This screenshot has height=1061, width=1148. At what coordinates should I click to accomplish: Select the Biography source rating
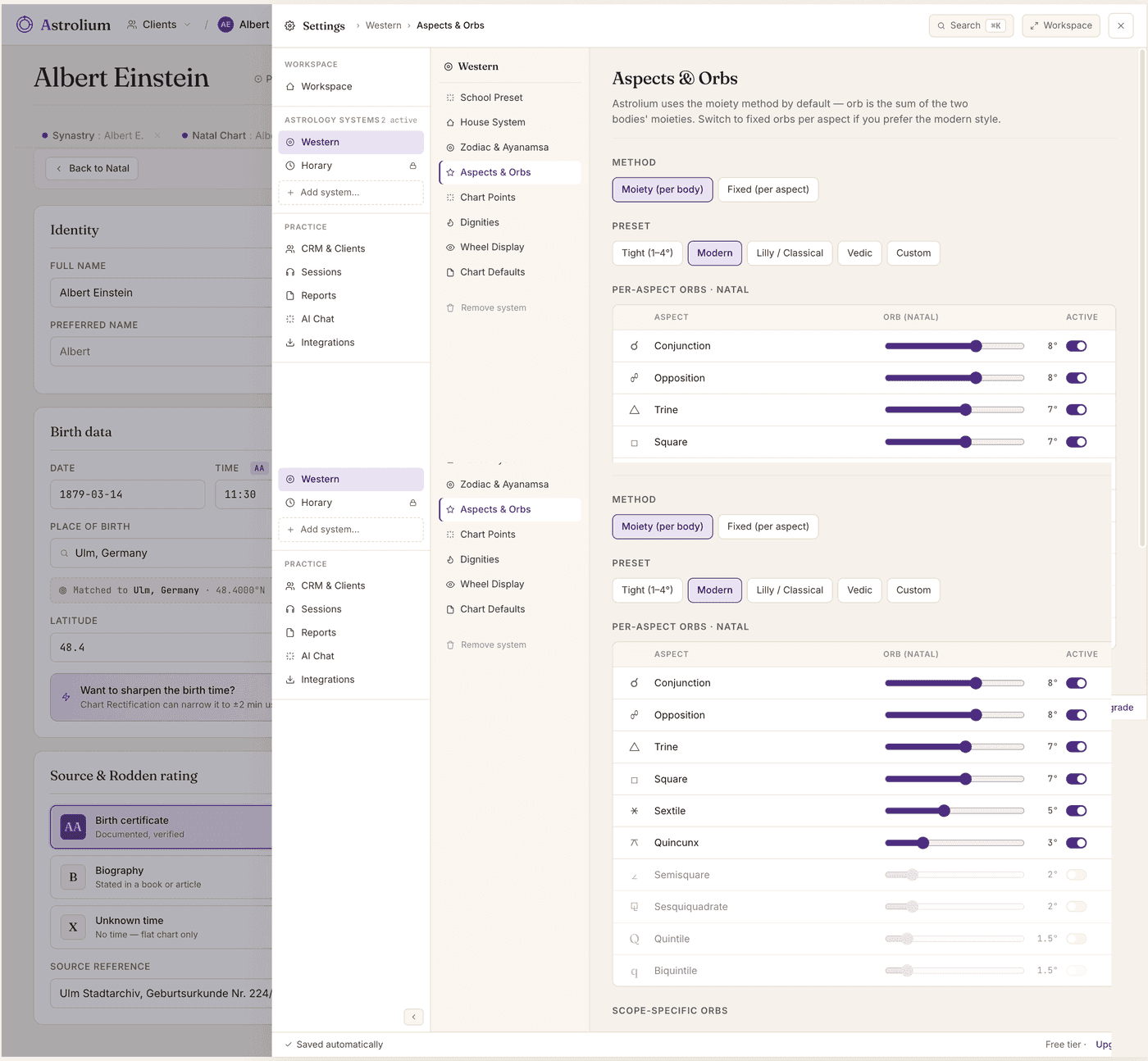coord(162,877)
